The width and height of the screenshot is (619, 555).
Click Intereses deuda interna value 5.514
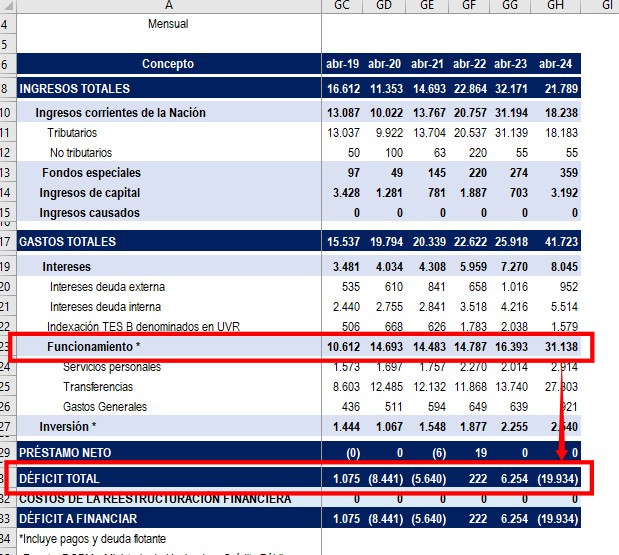pos(564,307)
